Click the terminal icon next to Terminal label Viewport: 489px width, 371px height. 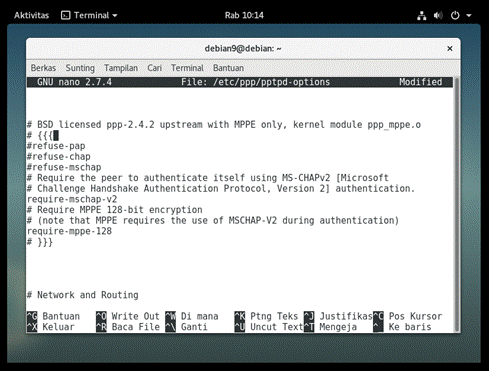click(x=66, y=15)
